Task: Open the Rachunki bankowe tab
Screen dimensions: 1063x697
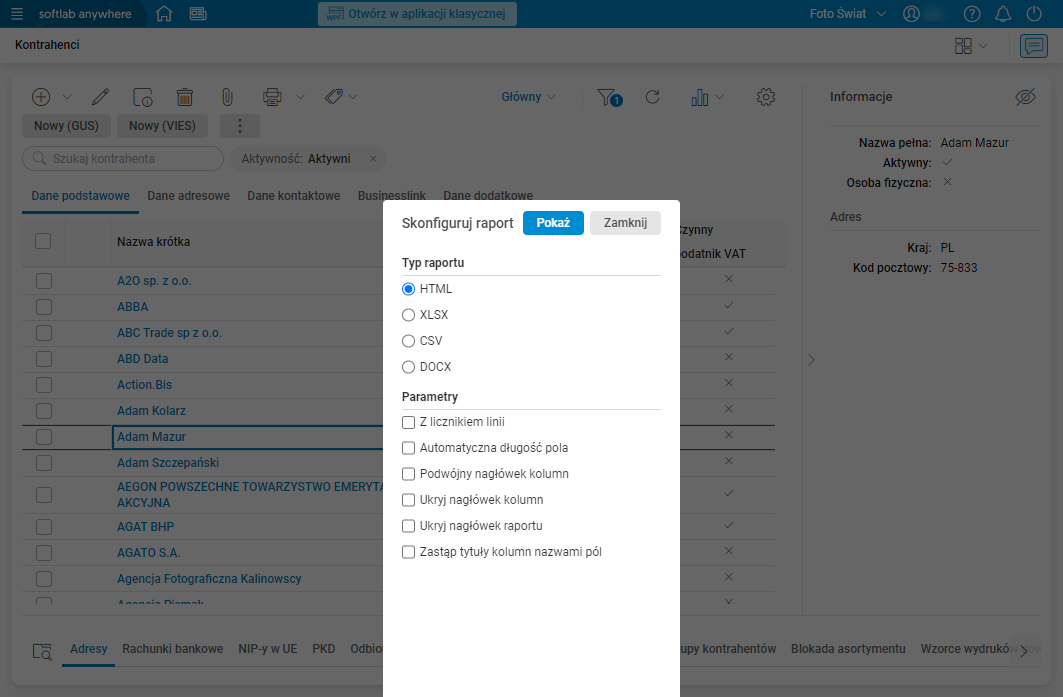Action: 172,649
